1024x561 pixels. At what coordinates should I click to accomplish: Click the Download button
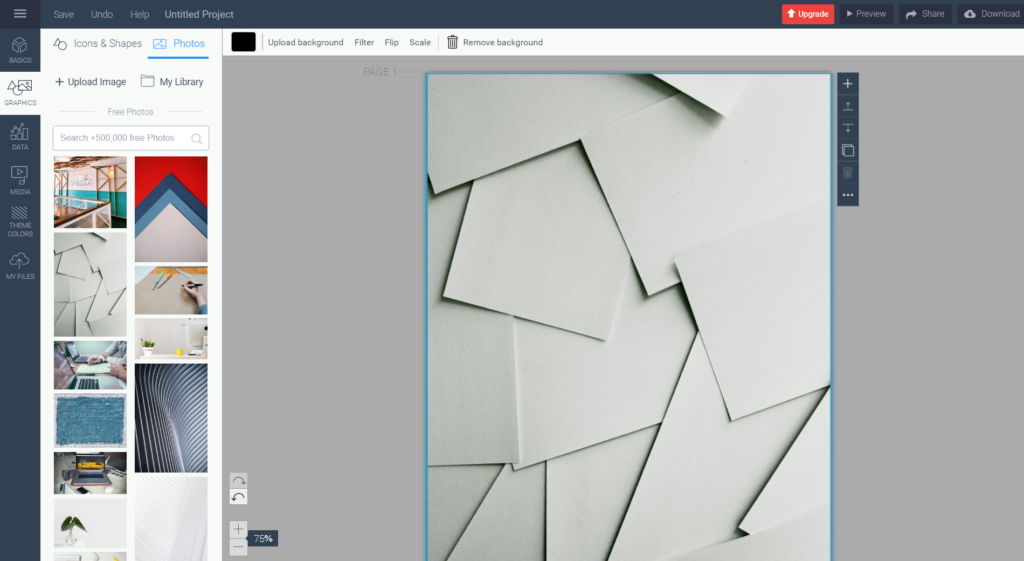click(x=991, y=14)
